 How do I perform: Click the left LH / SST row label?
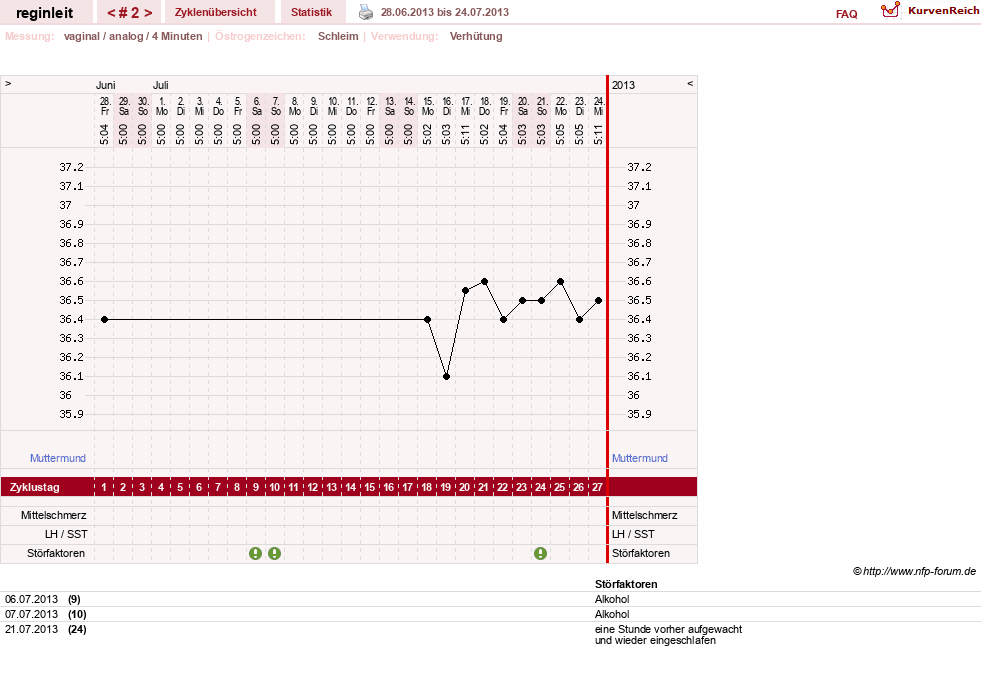(x=66, y=534)
